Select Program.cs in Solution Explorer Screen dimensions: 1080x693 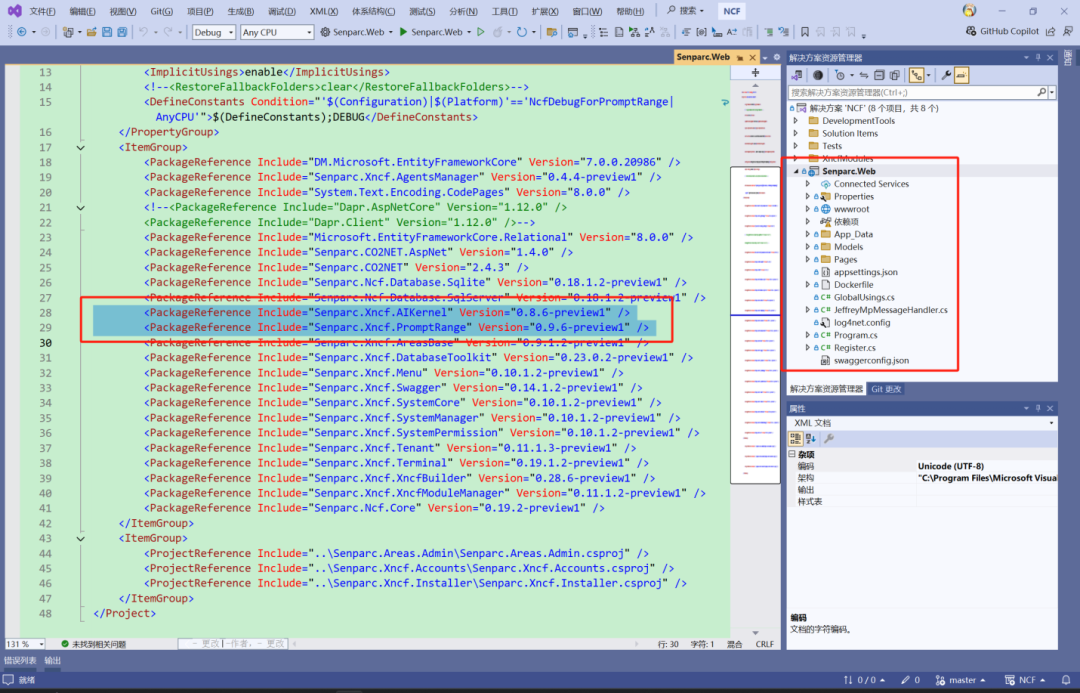coord(855,335)
